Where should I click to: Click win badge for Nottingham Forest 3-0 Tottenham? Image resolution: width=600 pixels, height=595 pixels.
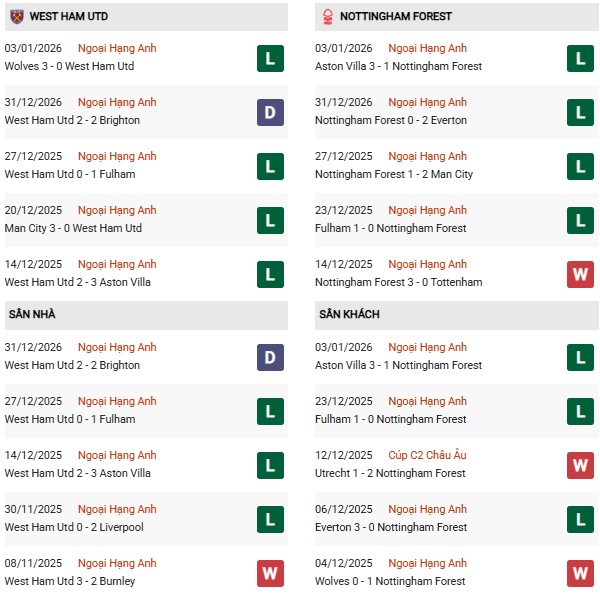point(580,274)
